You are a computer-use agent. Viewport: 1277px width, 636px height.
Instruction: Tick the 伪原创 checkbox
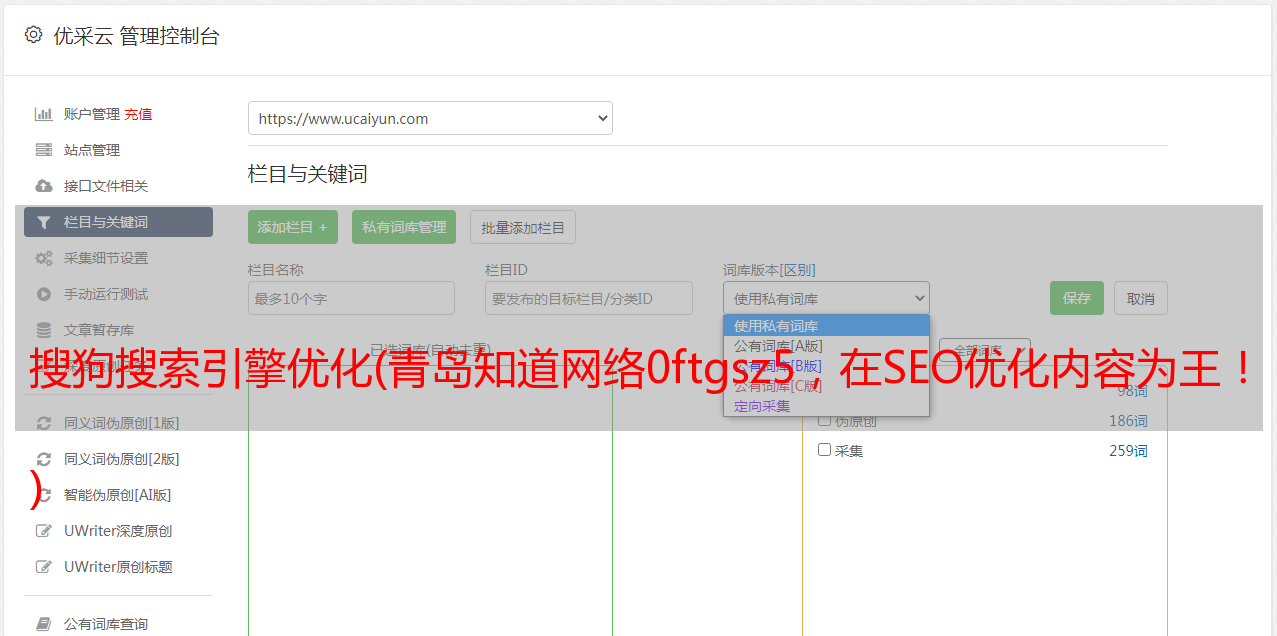click(x=824, y=420)
